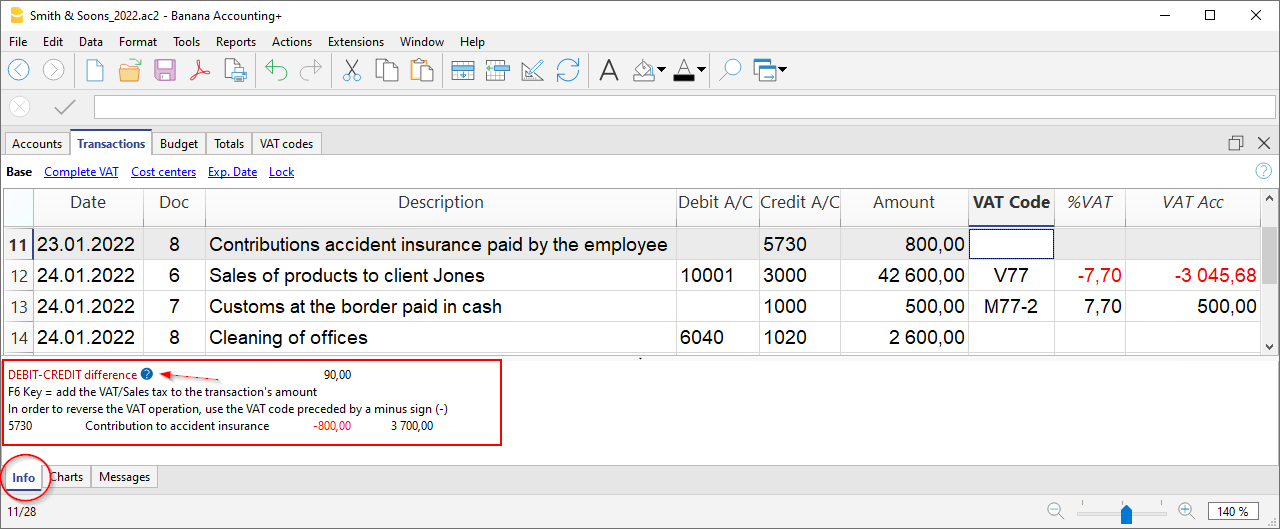Click the Cost centers view link
Viewport: 1280px width, 529px height.
163,172
